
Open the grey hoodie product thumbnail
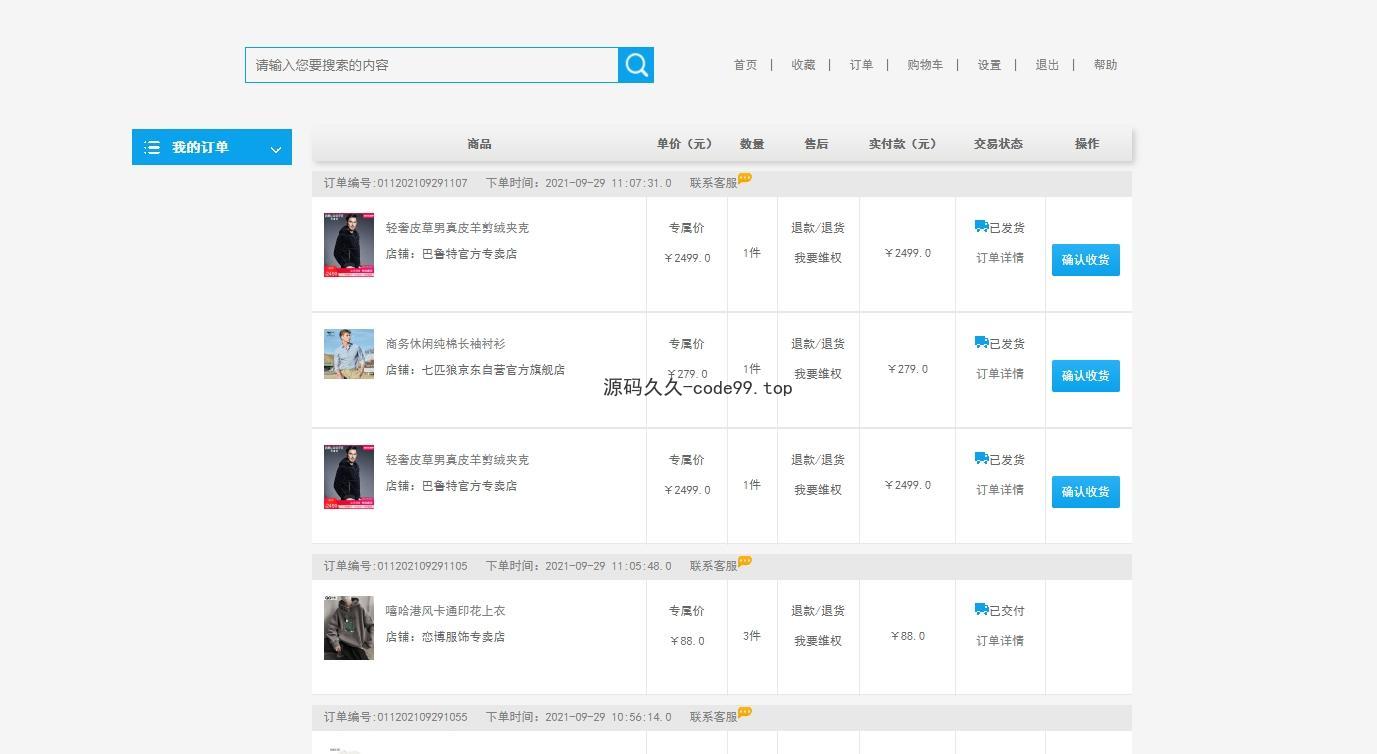(x=349, y=628)
